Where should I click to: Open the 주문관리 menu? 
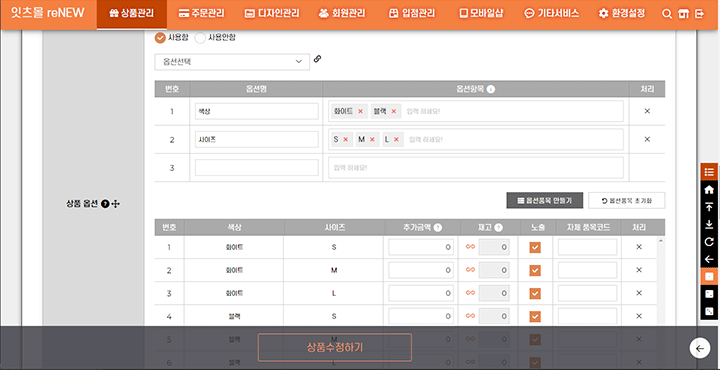[202, 14]
